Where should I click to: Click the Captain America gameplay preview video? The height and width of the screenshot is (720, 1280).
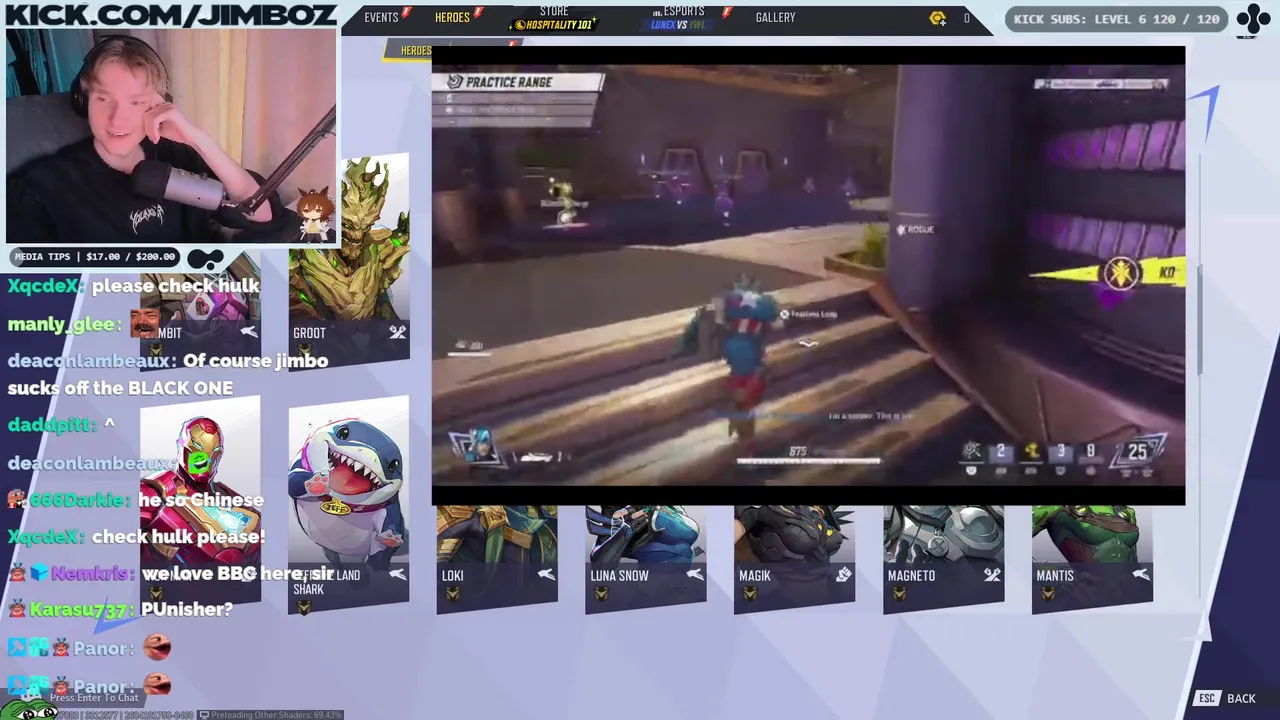808,276
